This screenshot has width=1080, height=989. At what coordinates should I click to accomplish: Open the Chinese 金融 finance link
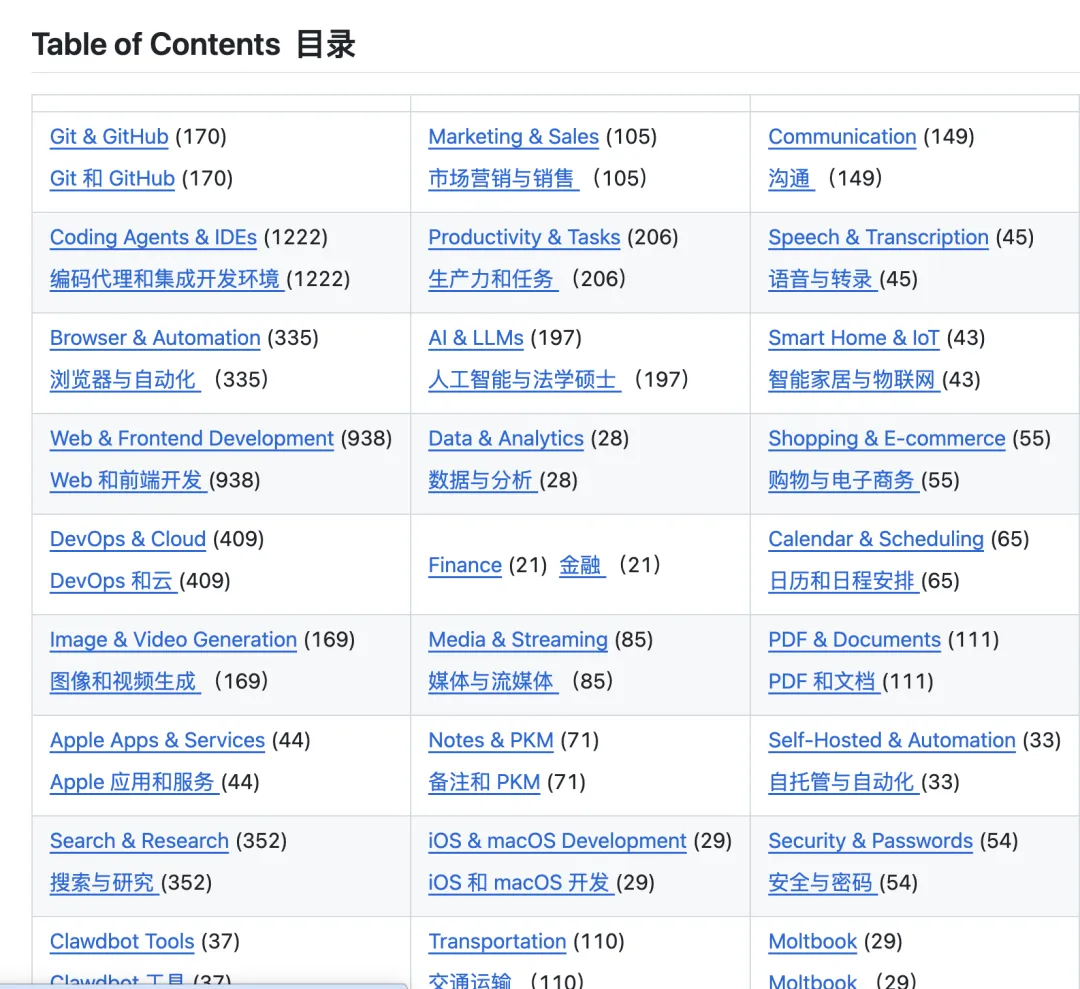click(582, 565)
